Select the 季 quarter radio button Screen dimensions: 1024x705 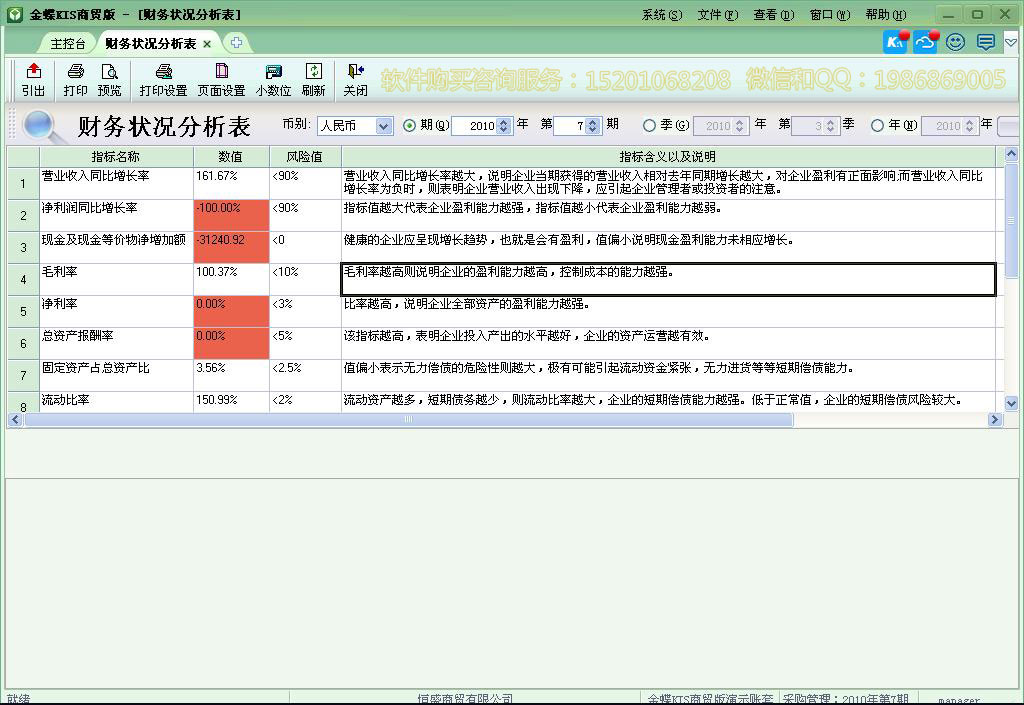650,126
